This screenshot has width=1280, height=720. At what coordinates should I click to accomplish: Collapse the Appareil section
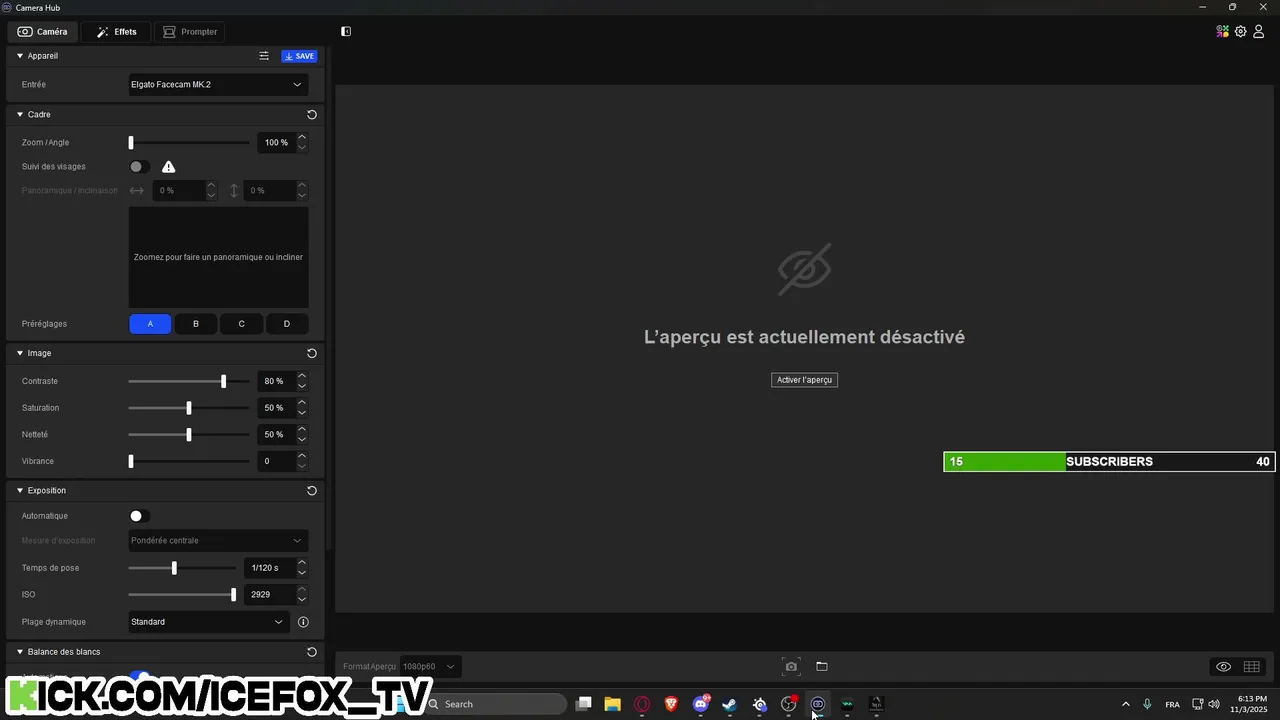coord(20,56)
